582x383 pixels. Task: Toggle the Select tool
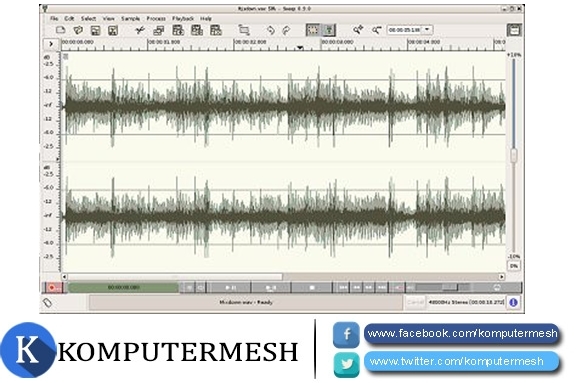[x=313, y=30]
